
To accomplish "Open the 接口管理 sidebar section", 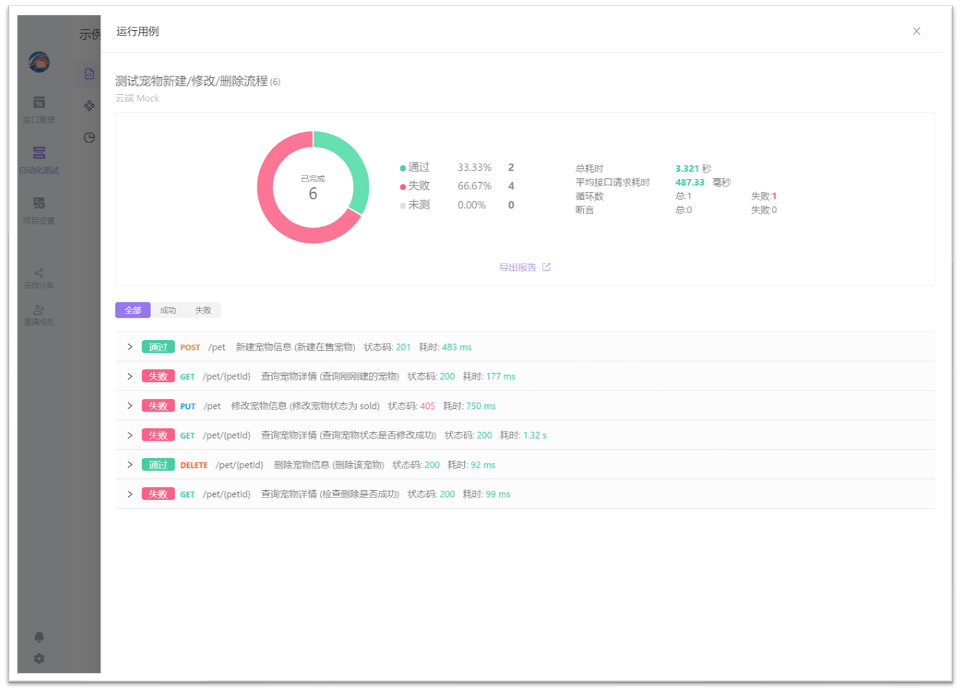I will click(x=39, y=107).
